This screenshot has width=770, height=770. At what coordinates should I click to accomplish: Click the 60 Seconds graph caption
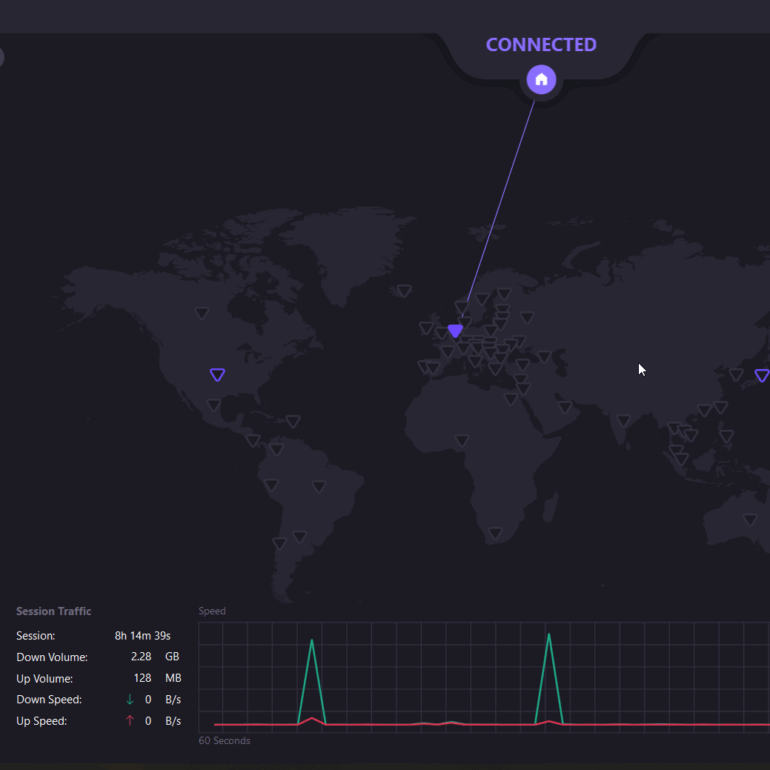coord(224,741)
